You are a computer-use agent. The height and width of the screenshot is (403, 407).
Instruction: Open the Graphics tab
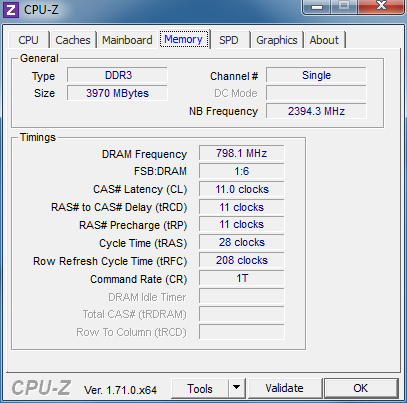[x=277, y=40]
